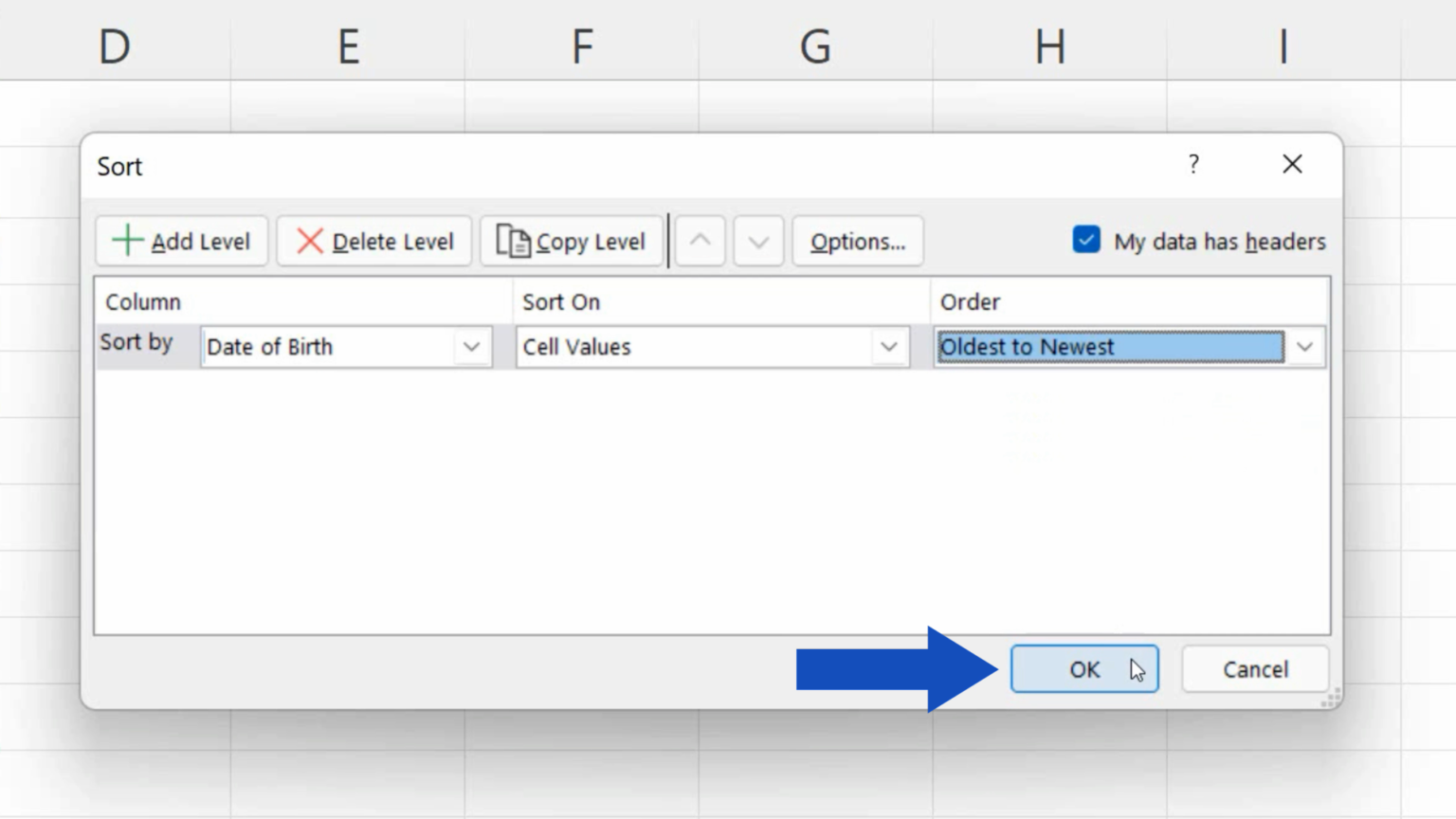Image resolution: width=1456 pixels, height=819 pixels.
Task: Click the Order header label
Action: click(968, 301)
